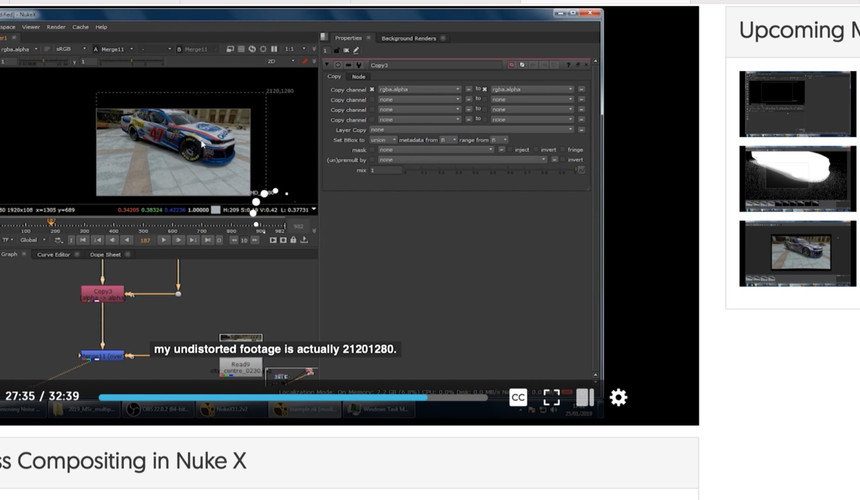Float the Copy3 panel icon
The height and width of the screenshot is (500, 860).
578,65
